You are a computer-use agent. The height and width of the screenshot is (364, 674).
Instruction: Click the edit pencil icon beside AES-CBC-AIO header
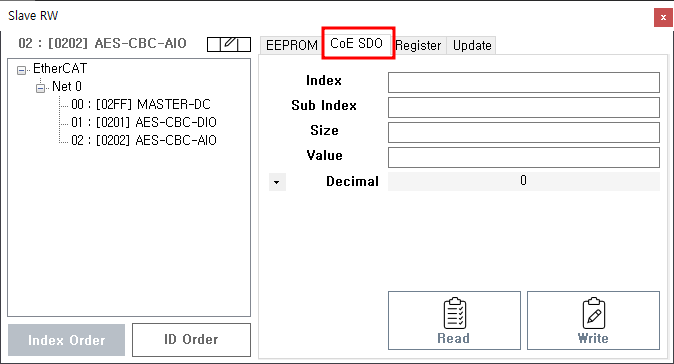click(x=229, y=44)
